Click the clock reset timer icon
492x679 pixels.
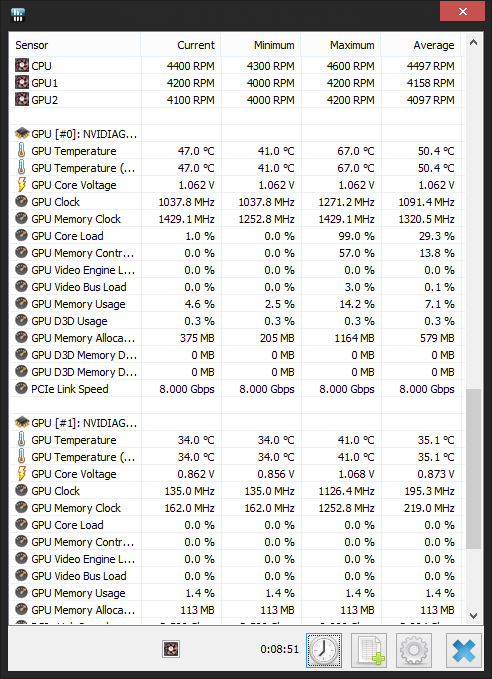point(324,650)
